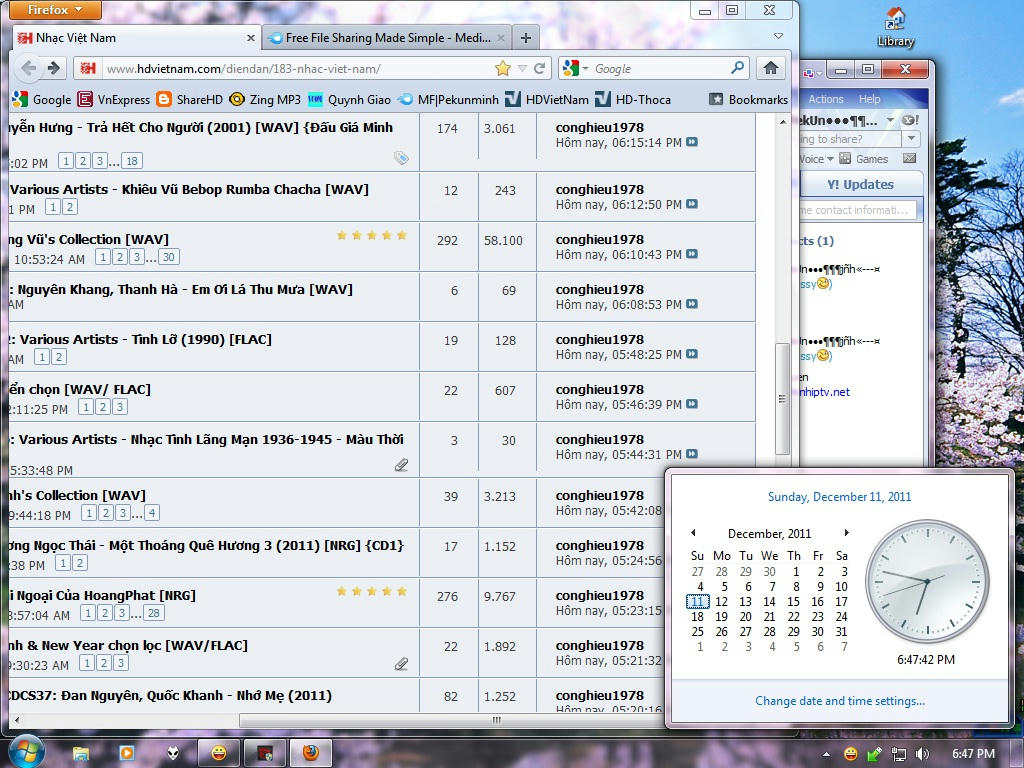This screenshot has width=1024, height=768.
Task: Open the Voice dropdown in Yahoo Messenger
Action: (830, 159)
